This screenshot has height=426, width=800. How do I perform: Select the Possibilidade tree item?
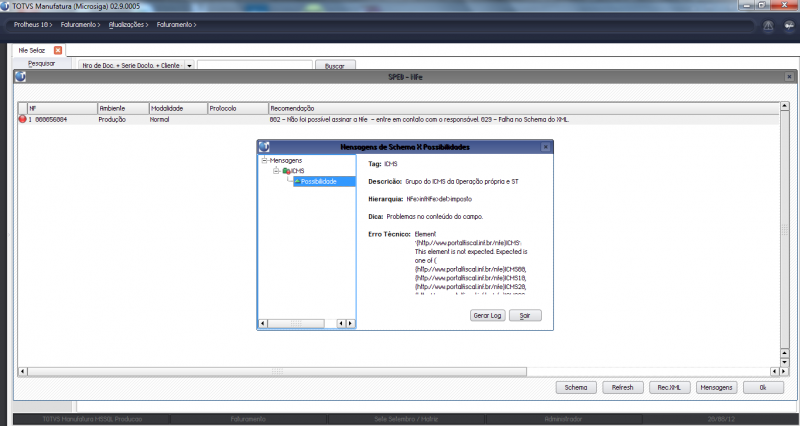tap(323, 182)
